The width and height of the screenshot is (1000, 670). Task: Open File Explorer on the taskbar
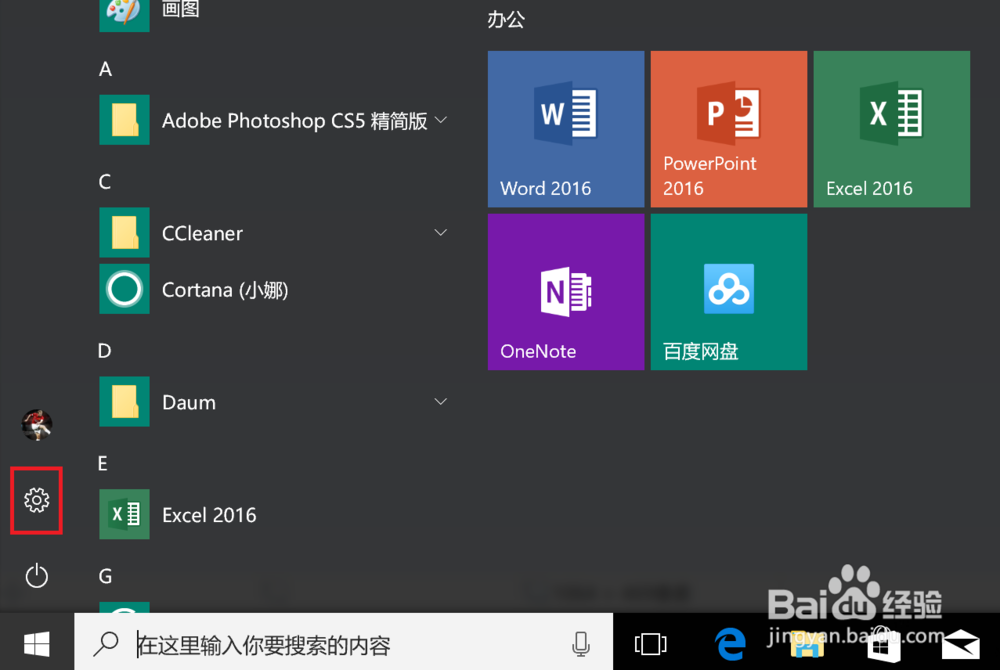807,645
